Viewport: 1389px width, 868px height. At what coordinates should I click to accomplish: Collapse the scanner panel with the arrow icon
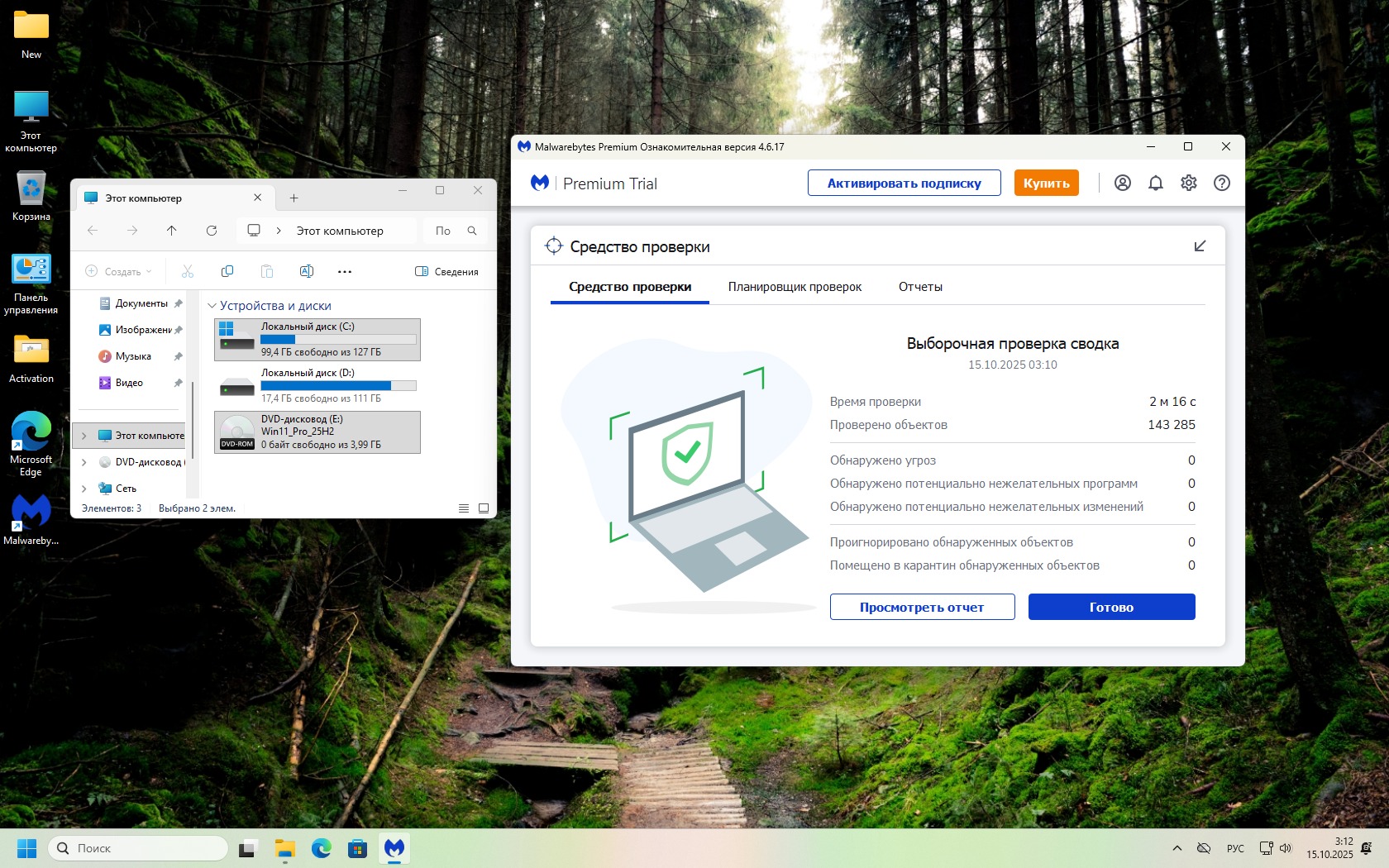pos(1200,246)
